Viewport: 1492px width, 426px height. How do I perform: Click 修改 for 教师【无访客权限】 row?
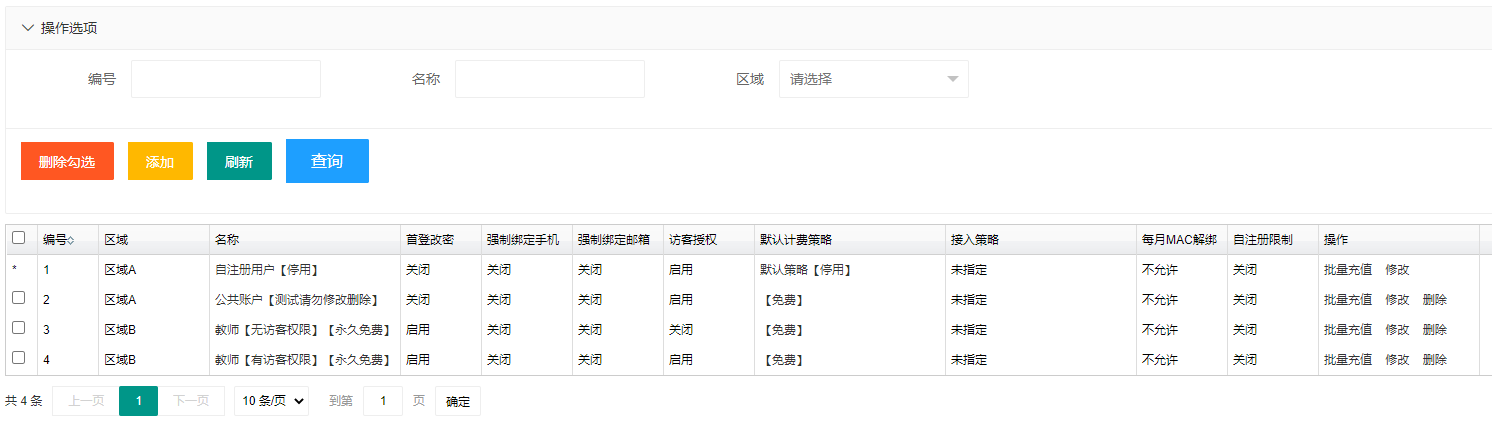(x=1398, y=330)
